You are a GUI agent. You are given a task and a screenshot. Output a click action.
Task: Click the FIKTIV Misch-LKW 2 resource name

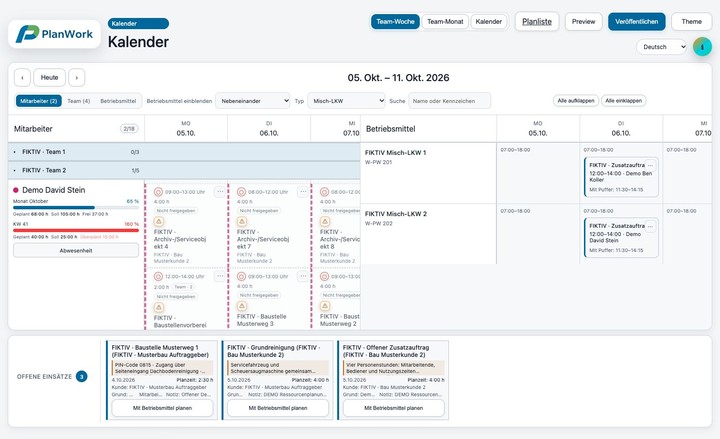coord(396,214)
